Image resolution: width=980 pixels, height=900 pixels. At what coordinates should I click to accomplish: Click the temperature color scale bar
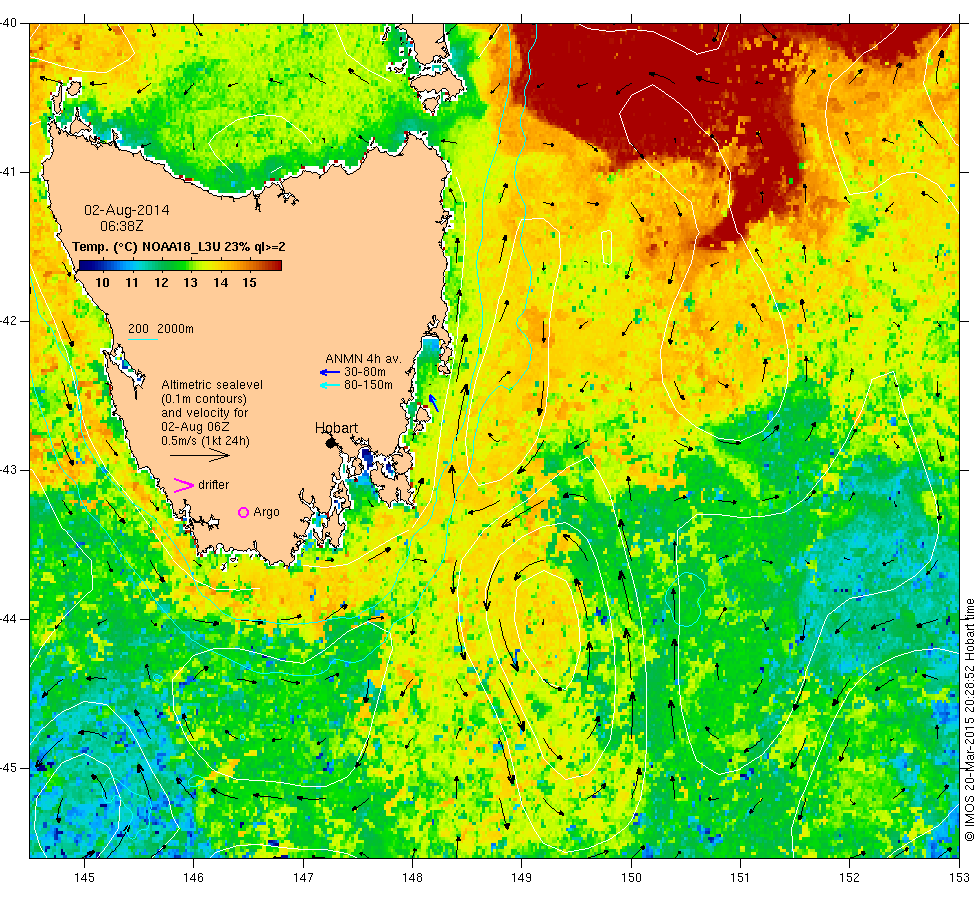180,266
